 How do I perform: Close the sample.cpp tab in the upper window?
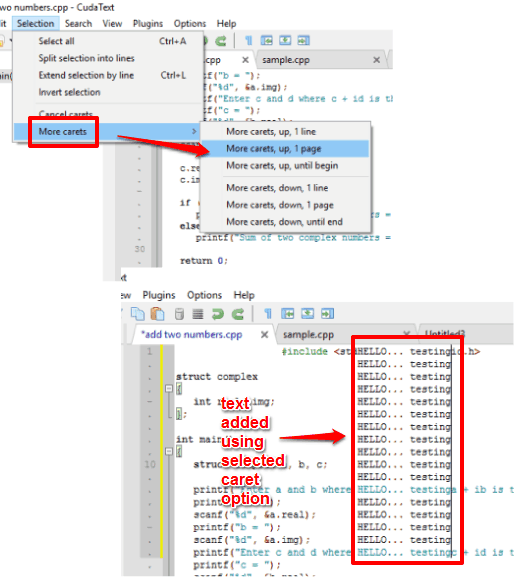click(376, 60)
